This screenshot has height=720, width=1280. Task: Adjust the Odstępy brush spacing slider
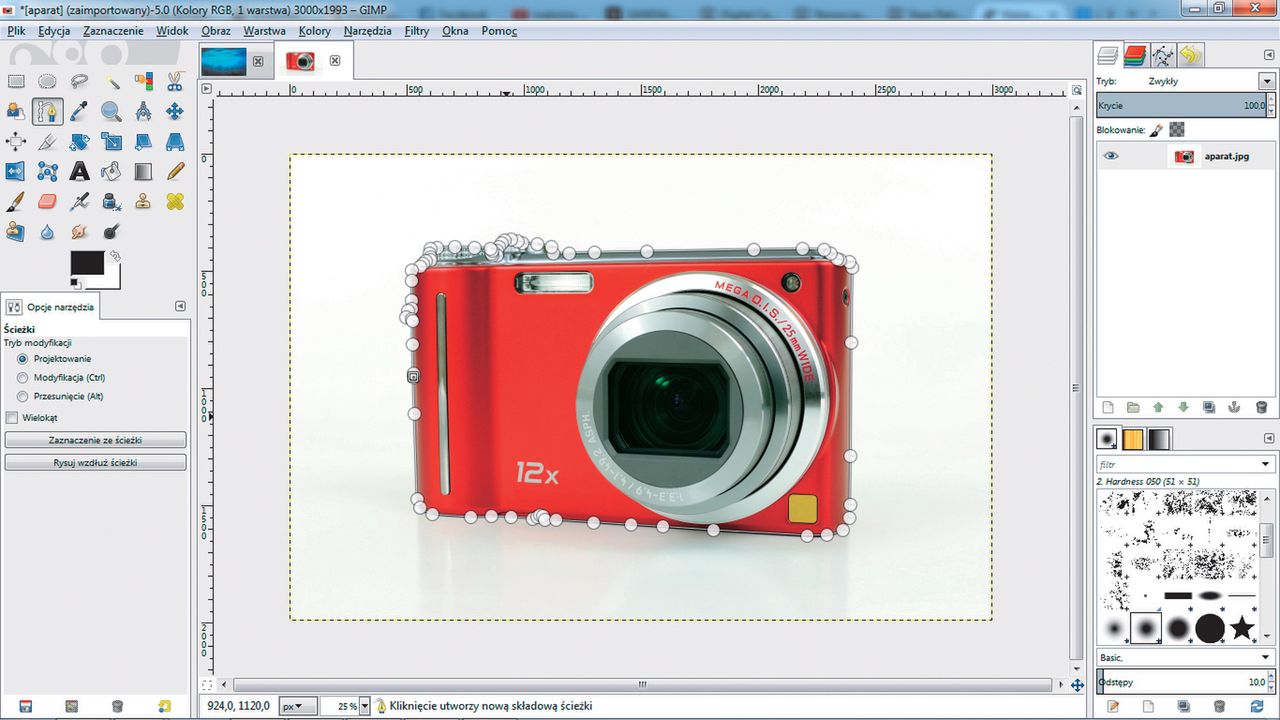pos(1184,682)
